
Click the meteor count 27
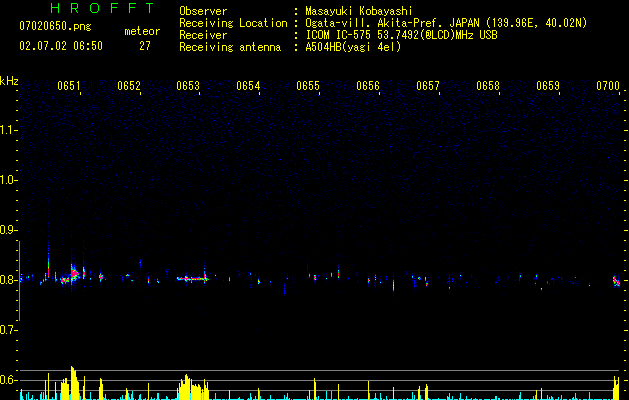click(145, 46)
